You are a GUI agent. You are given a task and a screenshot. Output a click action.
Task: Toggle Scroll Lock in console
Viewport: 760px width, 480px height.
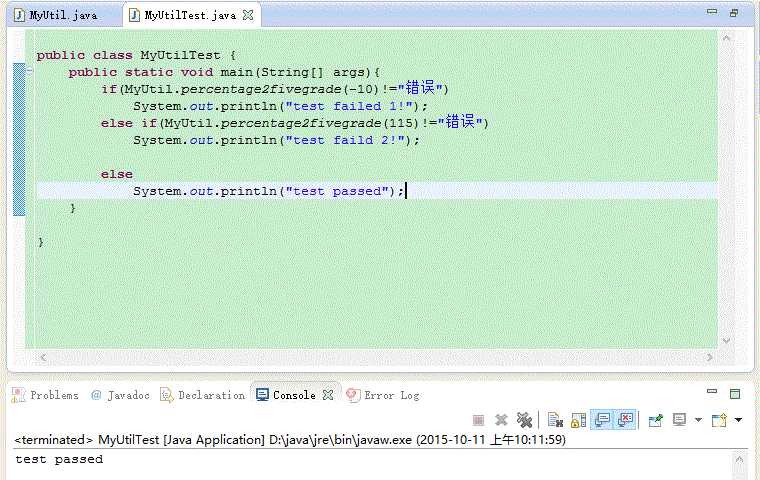578,420
